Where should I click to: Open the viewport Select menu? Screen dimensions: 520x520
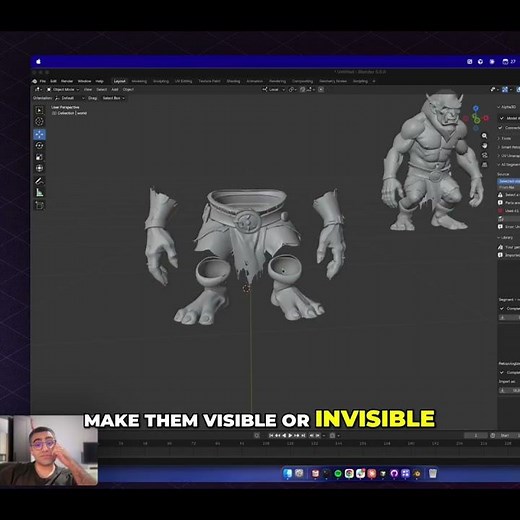[x=102, y=89]
